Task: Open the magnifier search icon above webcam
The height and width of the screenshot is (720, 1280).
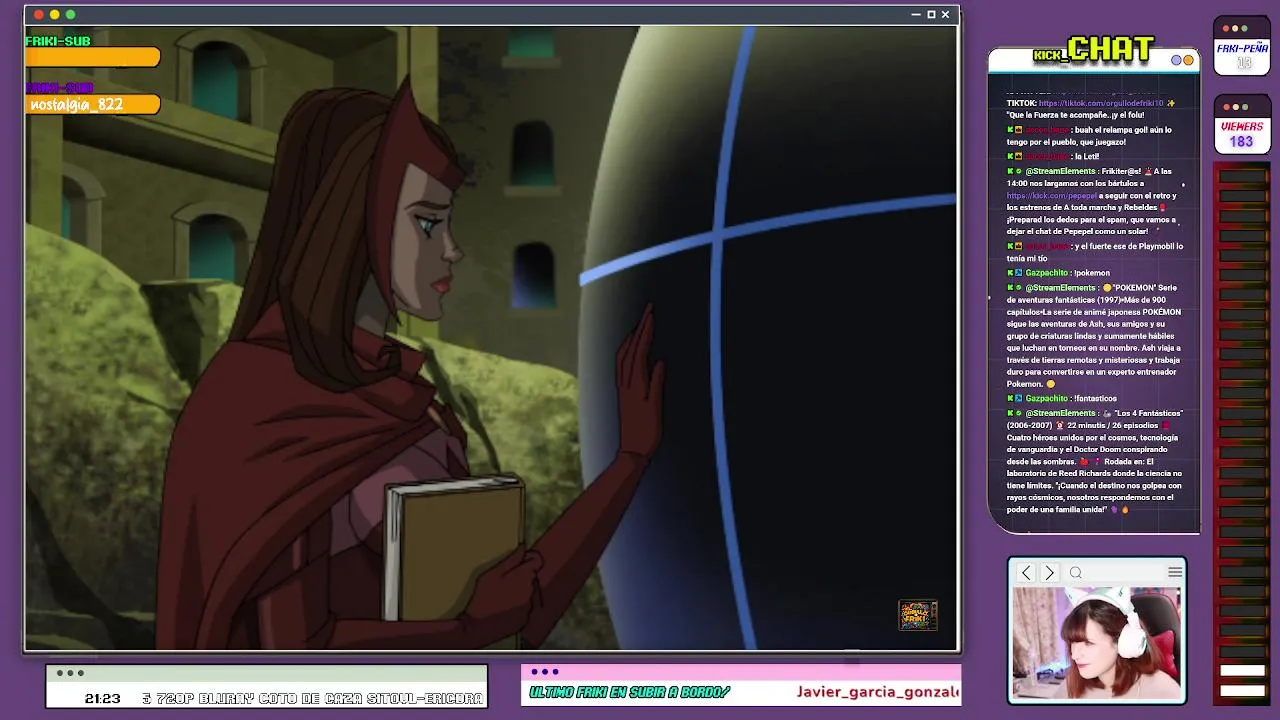Action: click(x=1076, y=573)
